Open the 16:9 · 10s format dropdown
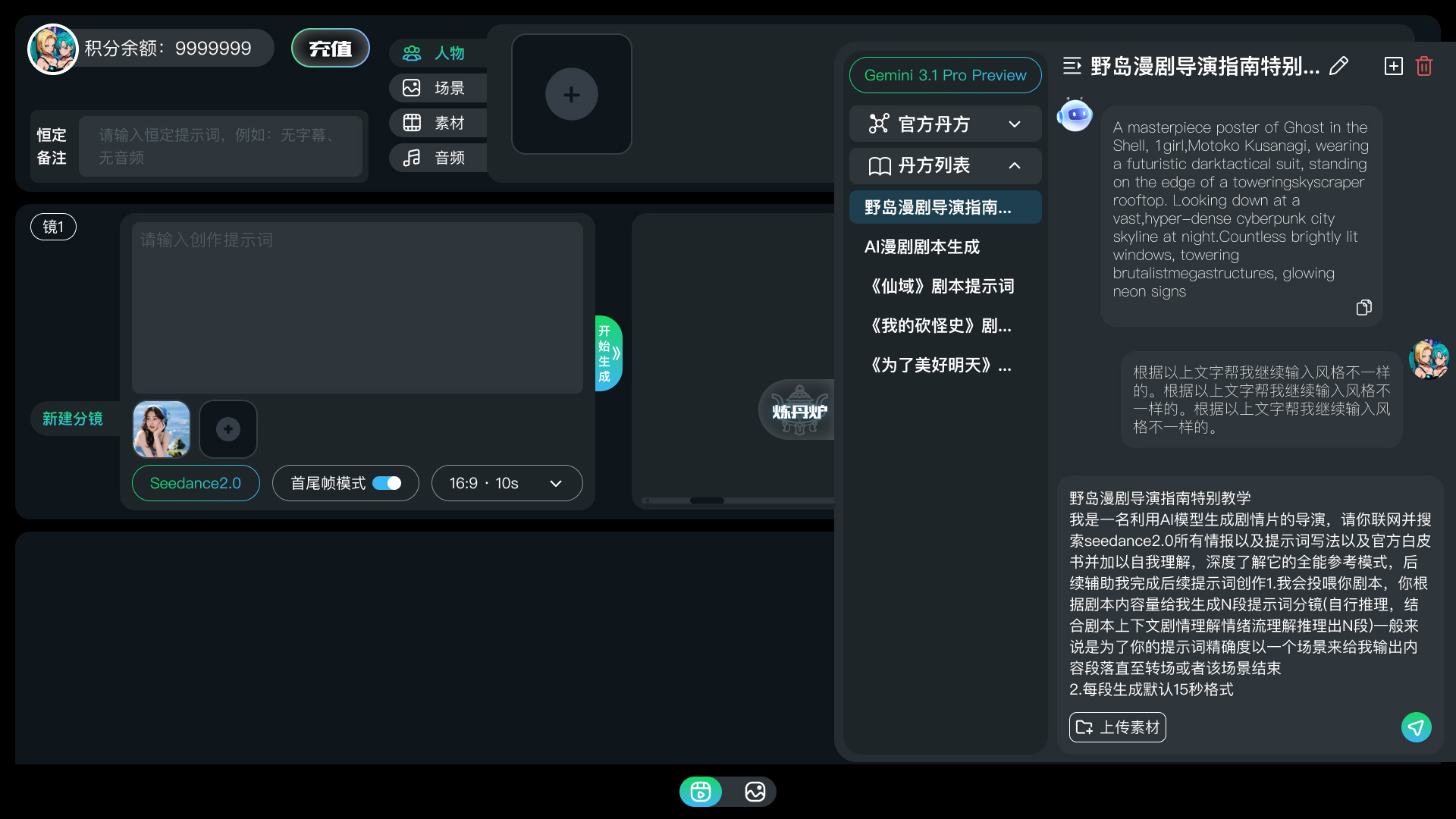 [507, 483]
